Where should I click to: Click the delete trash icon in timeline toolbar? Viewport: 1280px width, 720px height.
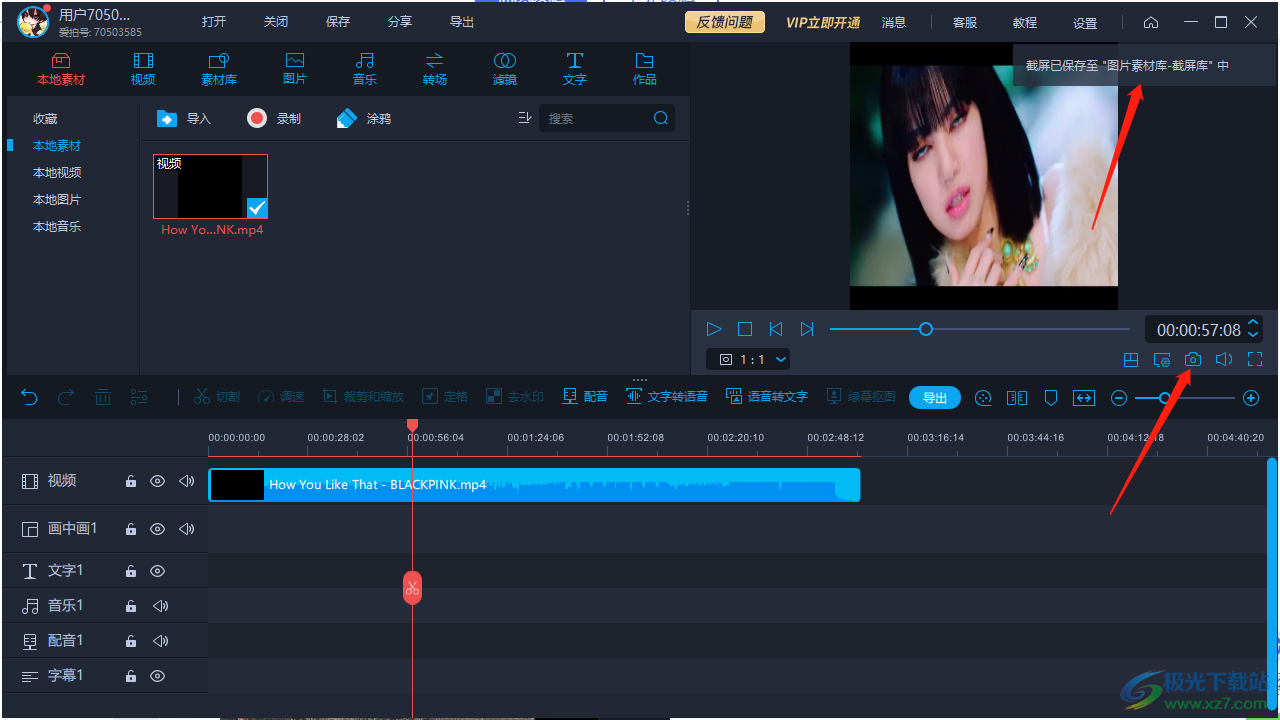tap(103, 397)
